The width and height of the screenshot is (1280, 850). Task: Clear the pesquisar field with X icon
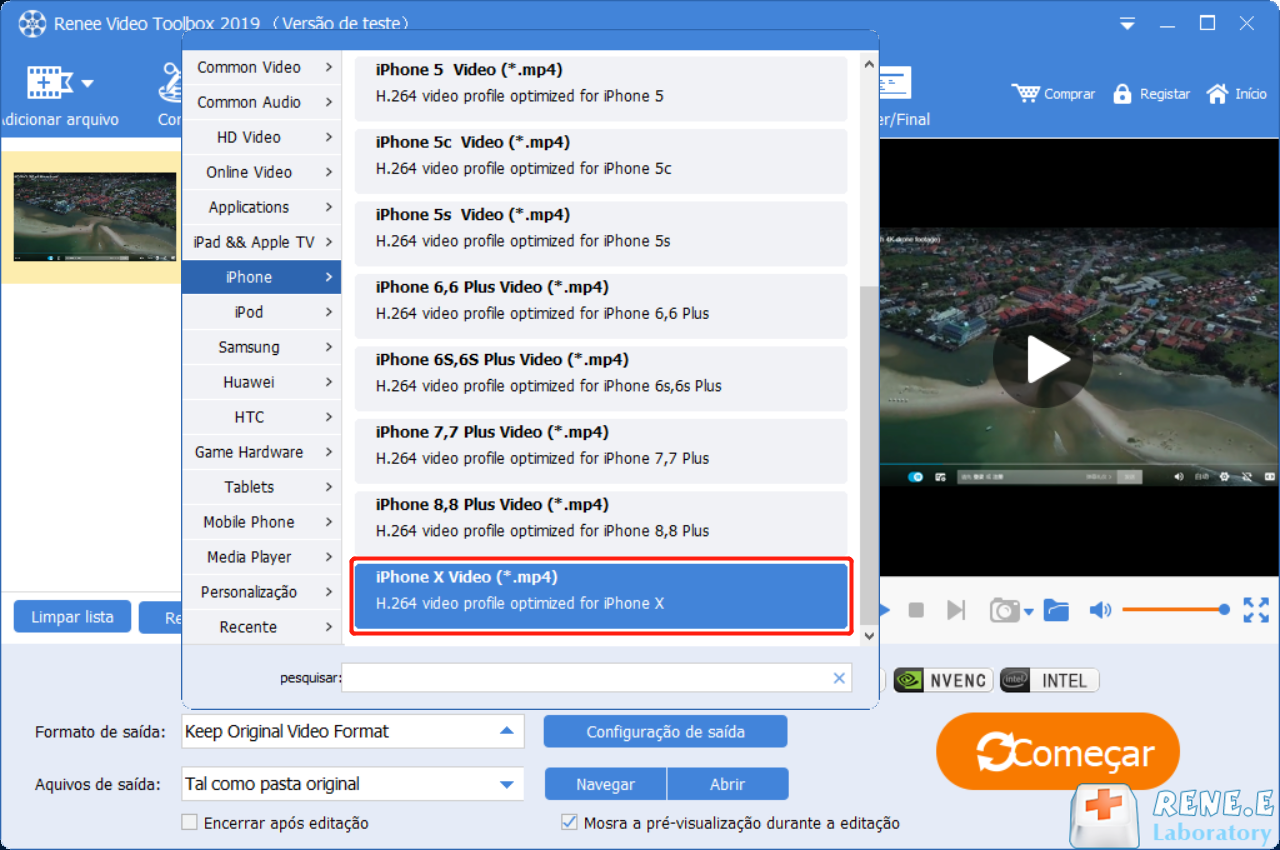[839, 678]
